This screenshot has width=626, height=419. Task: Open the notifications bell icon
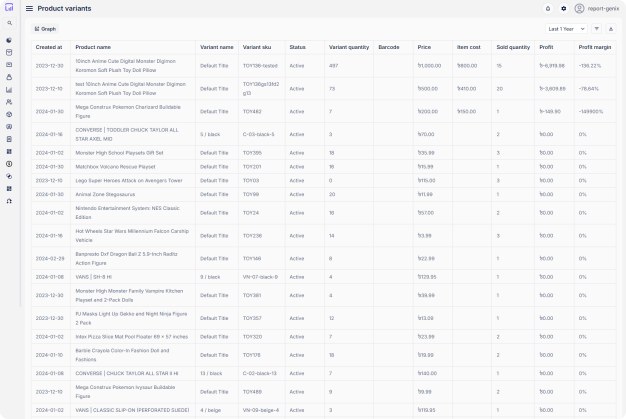[x=548, y=8]
